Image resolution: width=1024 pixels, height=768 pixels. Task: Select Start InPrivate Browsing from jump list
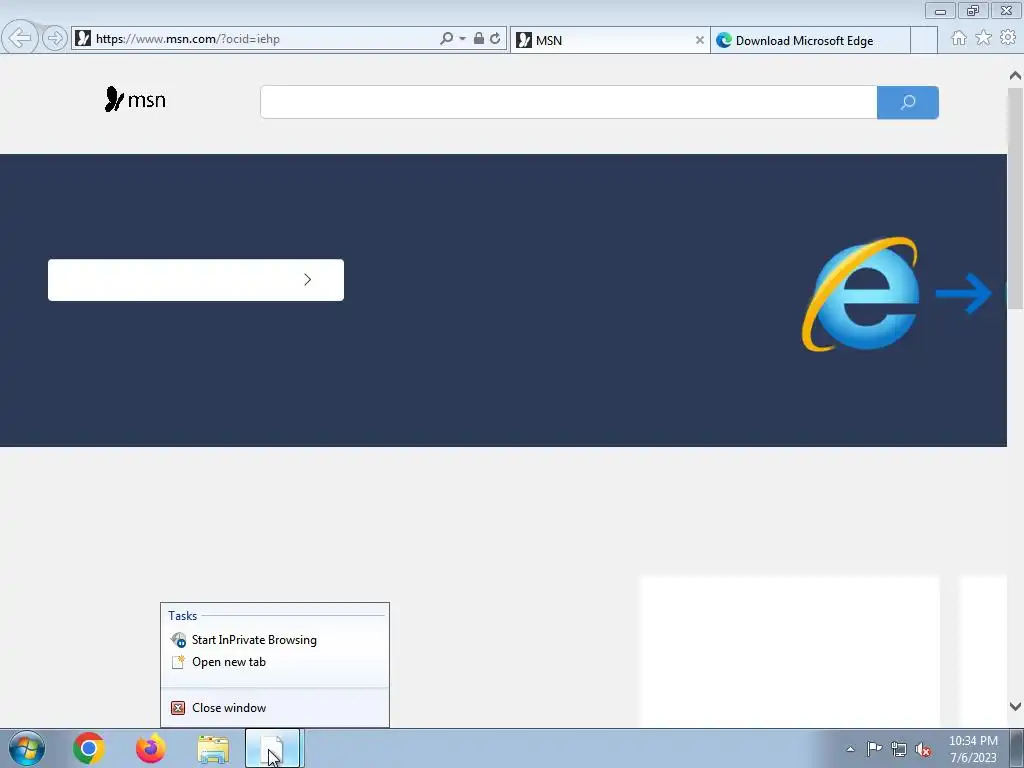coord(254,640)
